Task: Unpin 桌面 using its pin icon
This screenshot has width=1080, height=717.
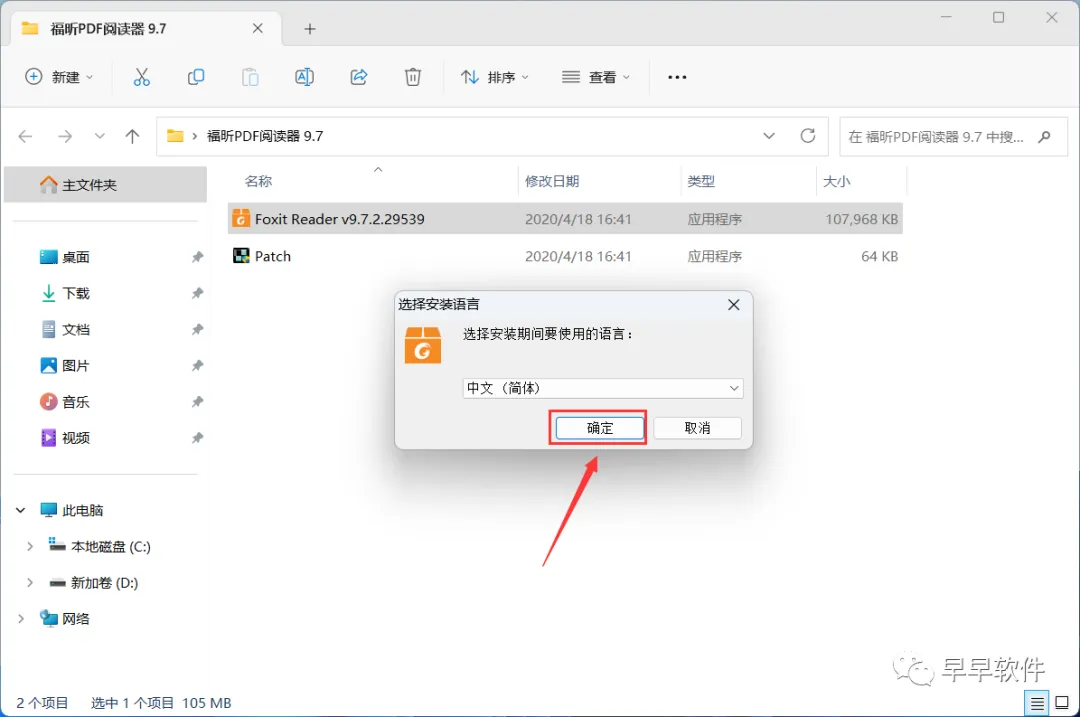Action: [198, 257]
